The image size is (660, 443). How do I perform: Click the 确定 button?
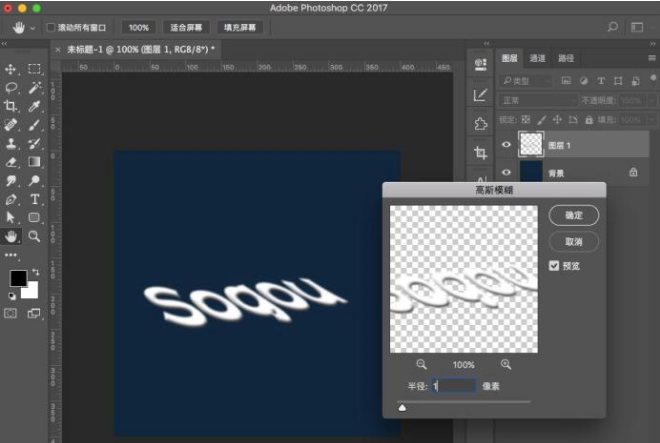[x=573, y=215]
